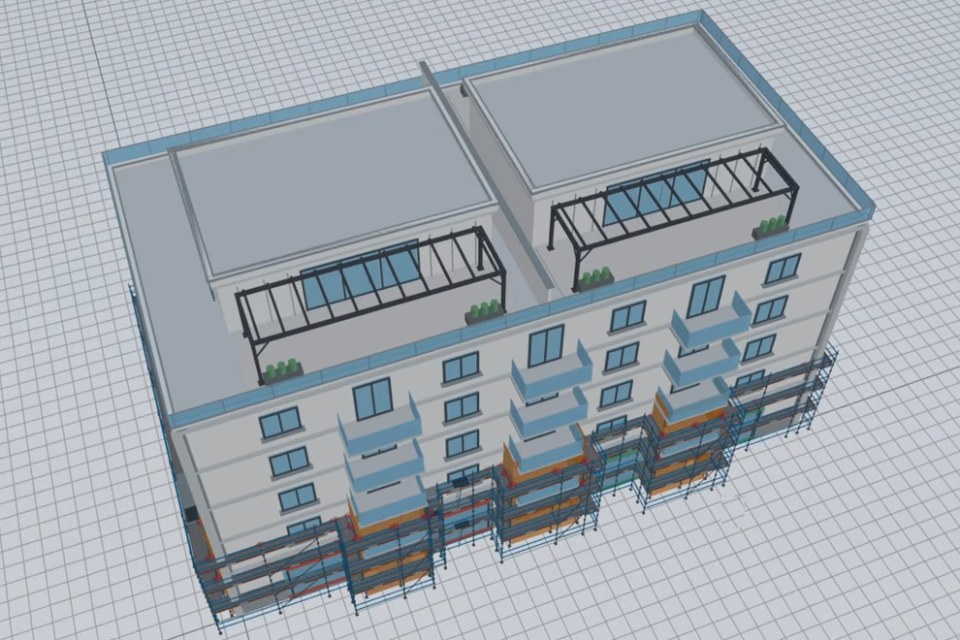960x640 pixels.
Task: Select the planter box at the right pergola's far-right post
Action: pos(770,227)
